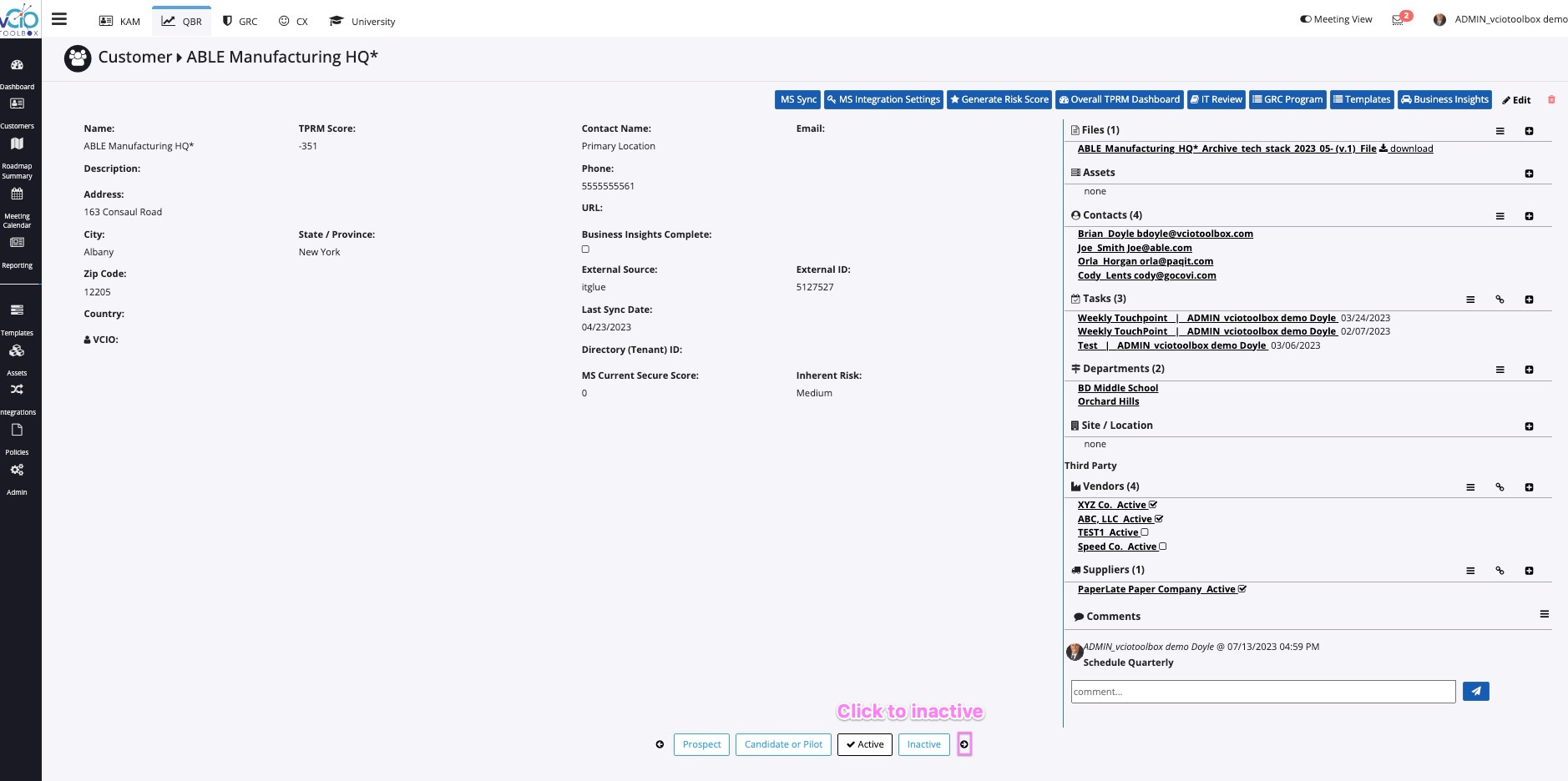Image resolution: width=1568 pixels, height=781 pixels.
Task: Add a new supplier with plus icon
Action: tap(1529, 571)
